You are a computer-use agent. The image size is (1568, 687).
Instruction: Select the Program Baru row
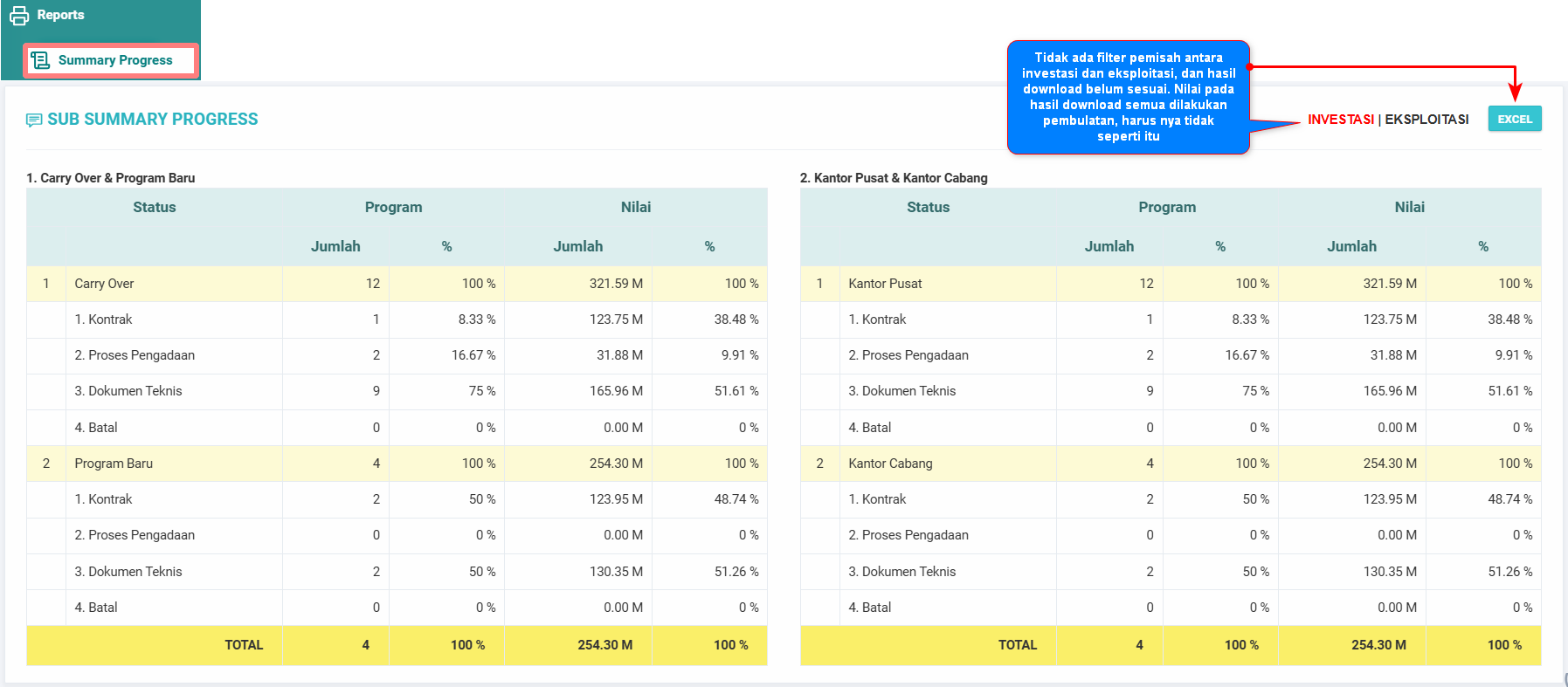coord(114,464)
